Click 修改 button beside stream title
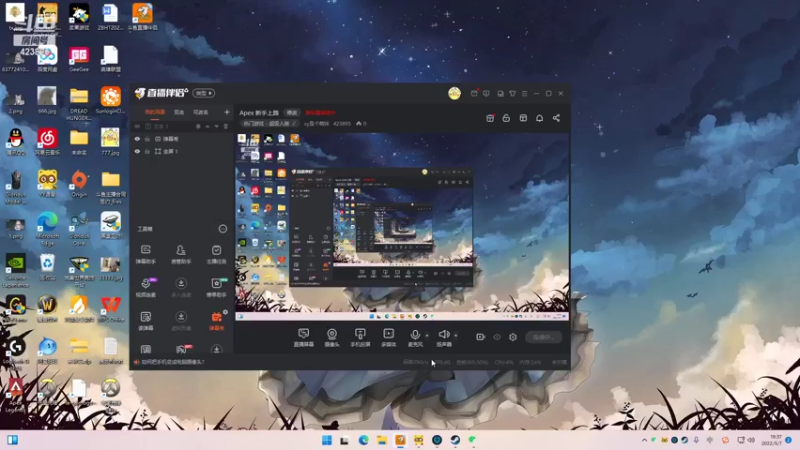The width and height of the screenshot is (800, 450). [x=292, y=113]
